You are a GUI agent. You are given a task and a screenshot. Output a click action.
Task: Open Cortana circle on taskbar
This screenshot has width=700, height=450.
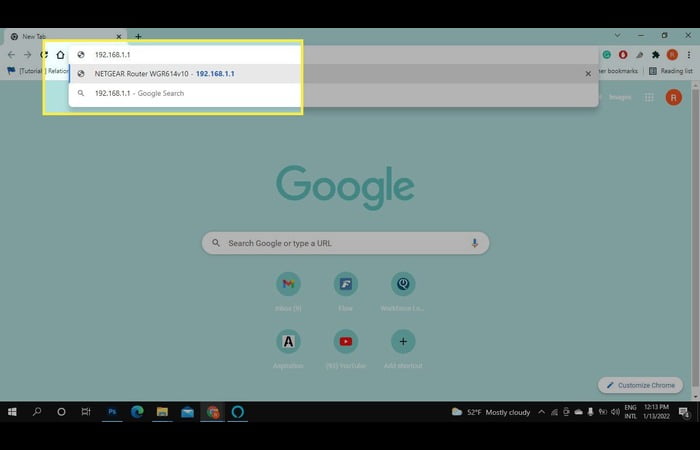[61, 412]
